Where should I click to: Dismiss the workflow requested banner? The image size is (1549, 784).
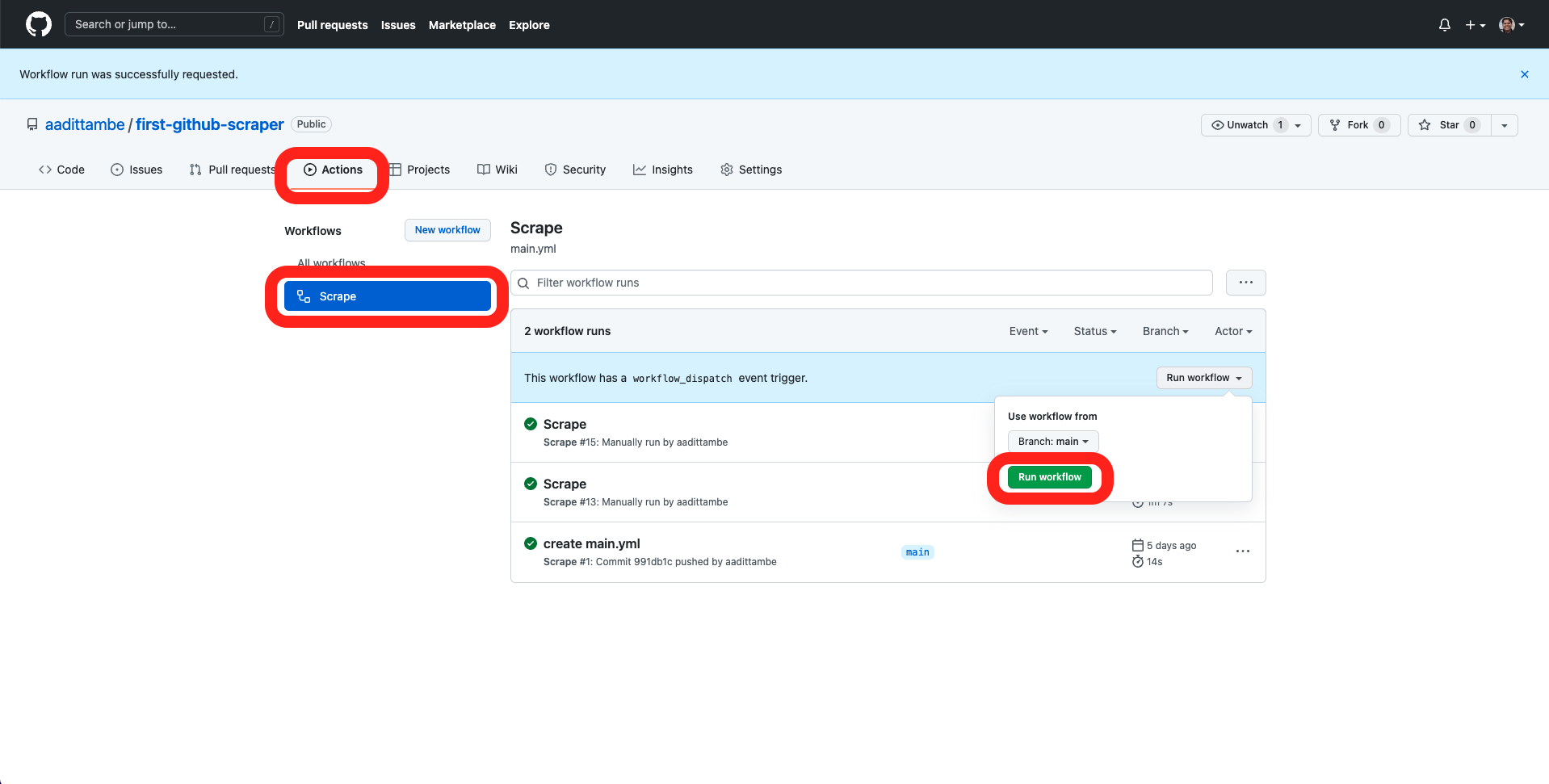(x=1525, y=74)
